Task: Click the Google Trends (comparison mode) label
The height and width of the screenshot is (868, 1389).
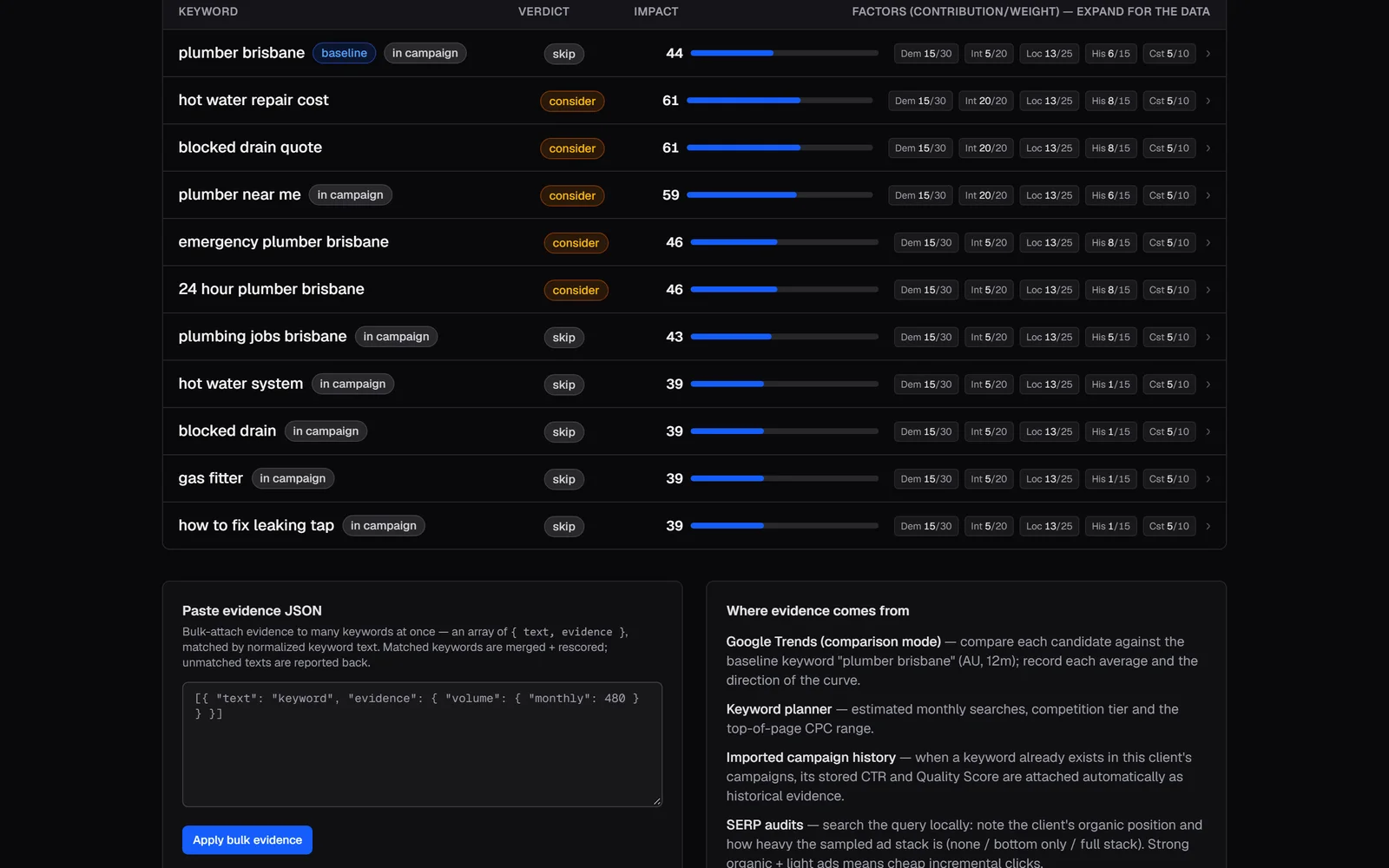Action: 833,641
